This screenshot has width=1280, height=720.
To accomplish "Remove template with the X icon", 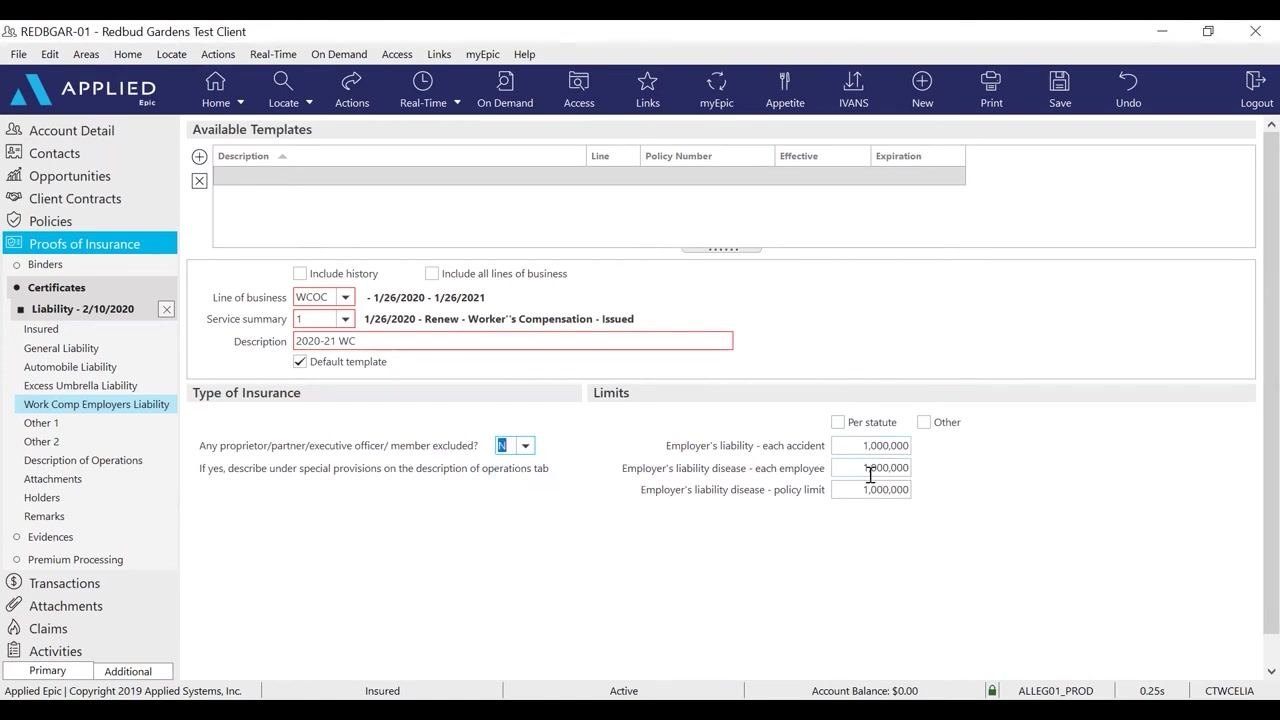I will click(200, 181).
